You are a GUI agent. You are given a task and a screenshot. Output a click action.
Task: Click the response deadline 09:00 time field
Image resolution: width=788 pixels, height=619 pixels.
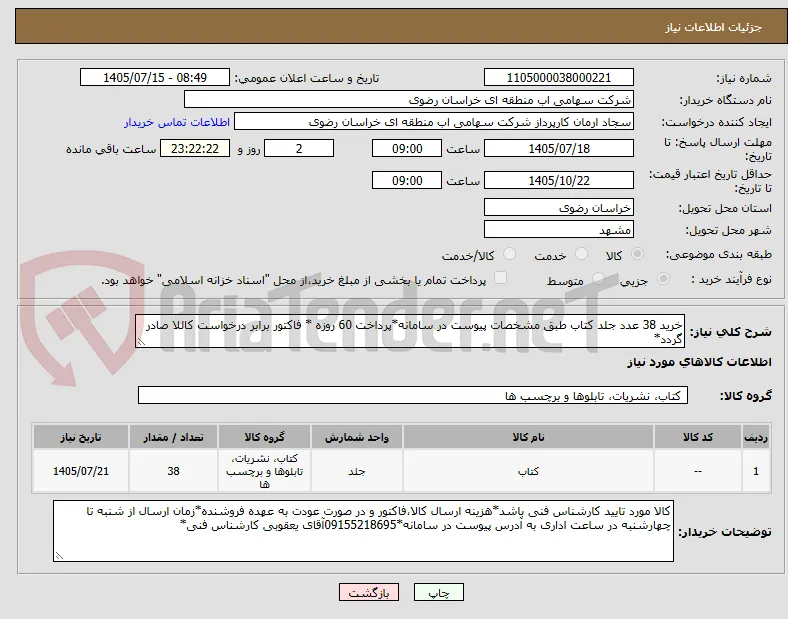(407, 149)
